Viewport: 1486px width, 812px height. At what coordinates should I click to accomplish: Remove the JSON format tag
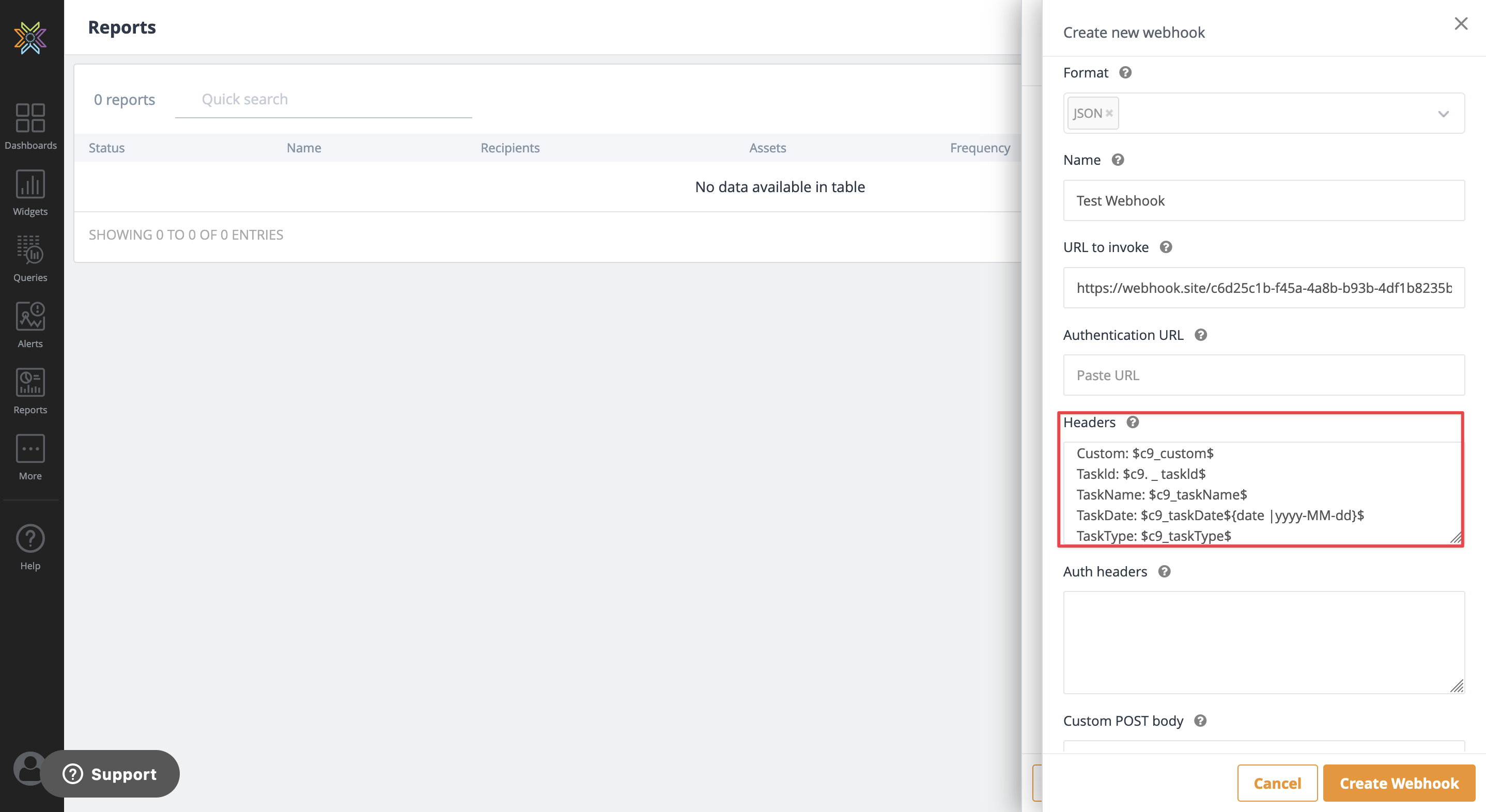[1109, 114]
